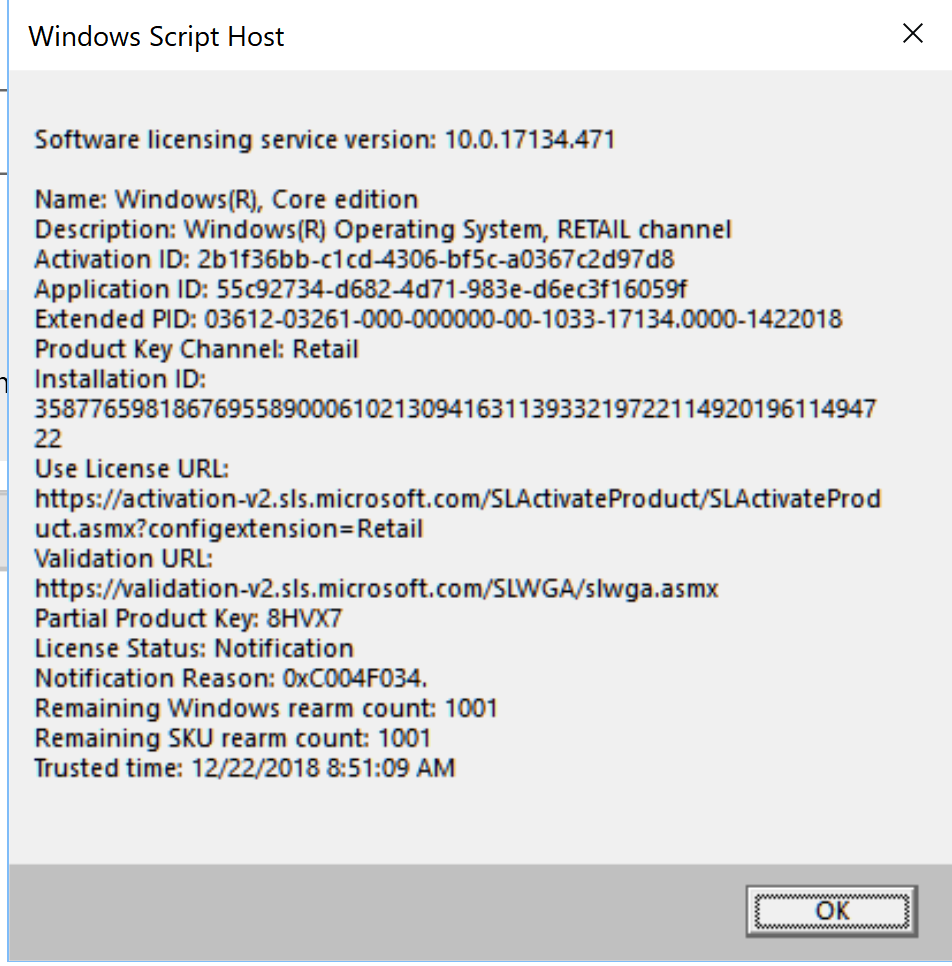
Task: Click the Product Key Channel: Retail line
Action: pos(196,349)
